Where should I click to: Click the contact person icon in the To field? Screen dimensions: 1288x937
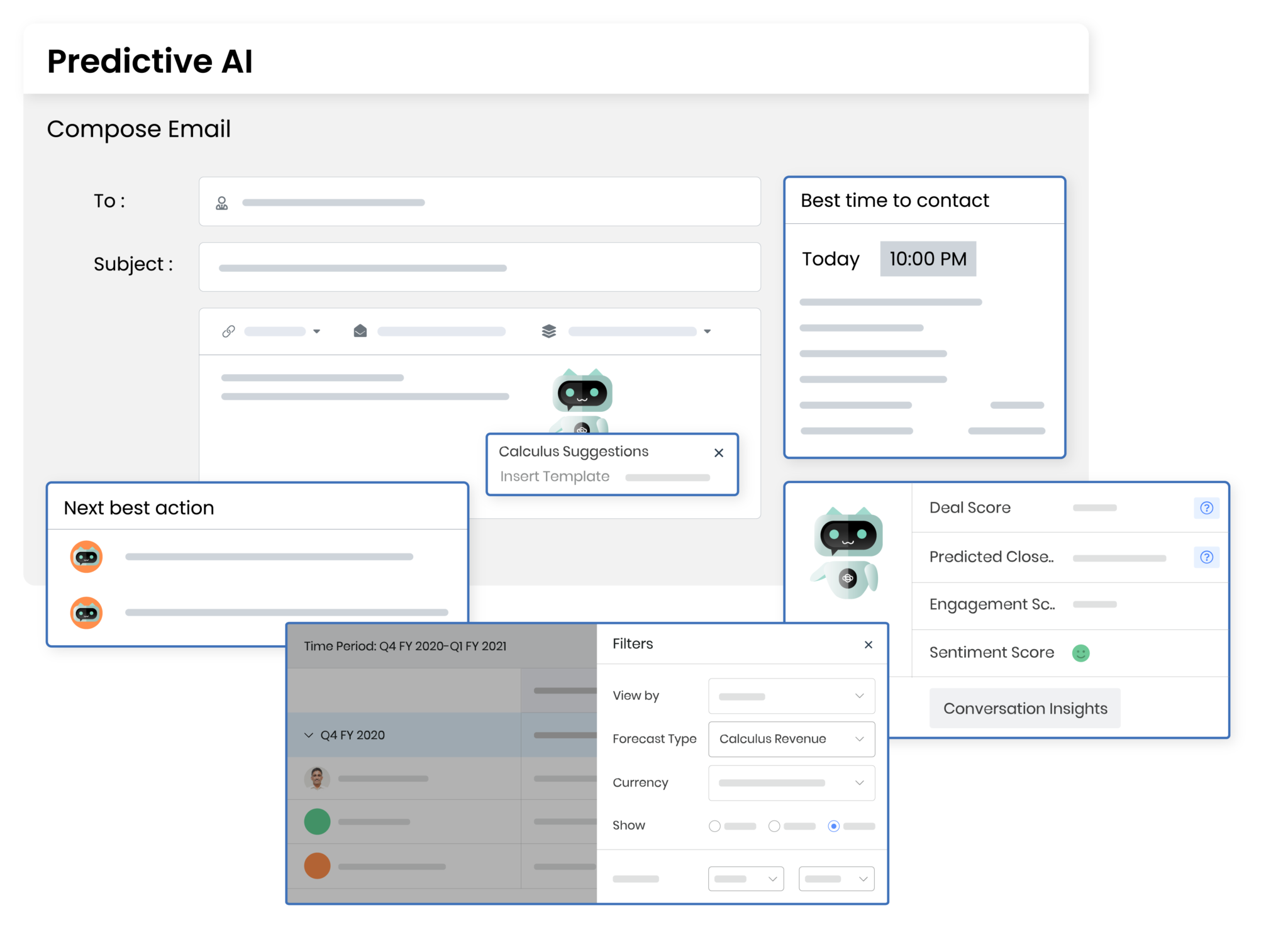(x=221, y=201)
